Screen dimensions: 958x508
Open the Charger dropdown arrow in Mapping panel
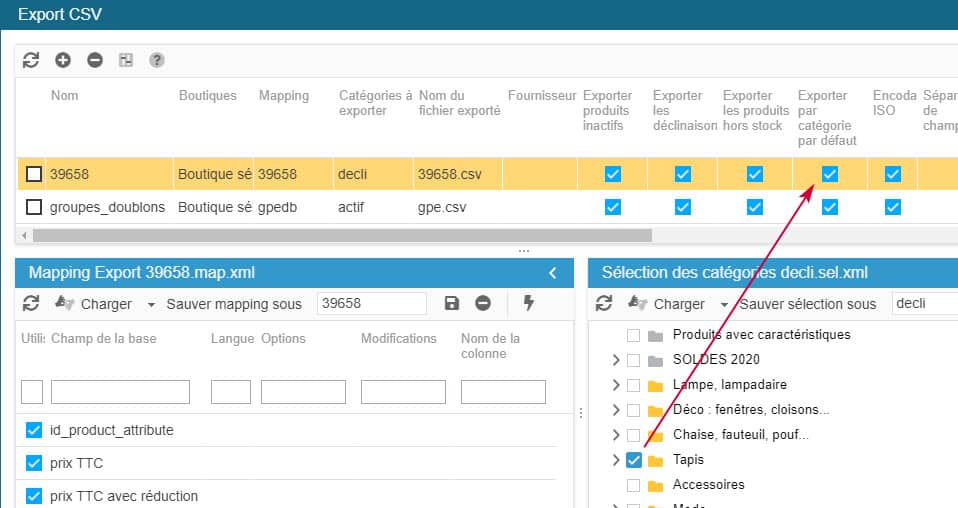[x=151, y=304]
